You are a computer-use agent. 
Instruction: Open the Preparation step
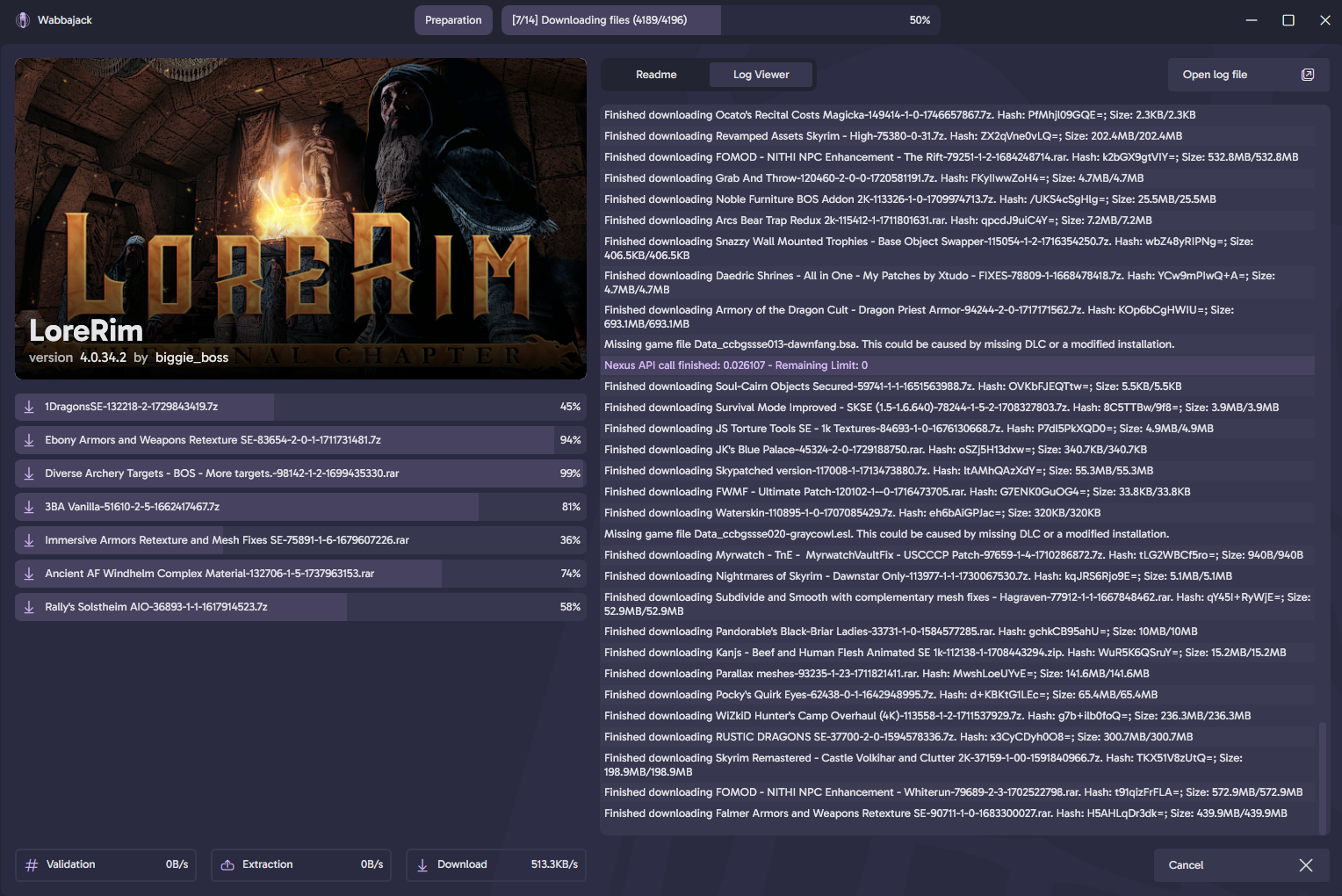453,20
